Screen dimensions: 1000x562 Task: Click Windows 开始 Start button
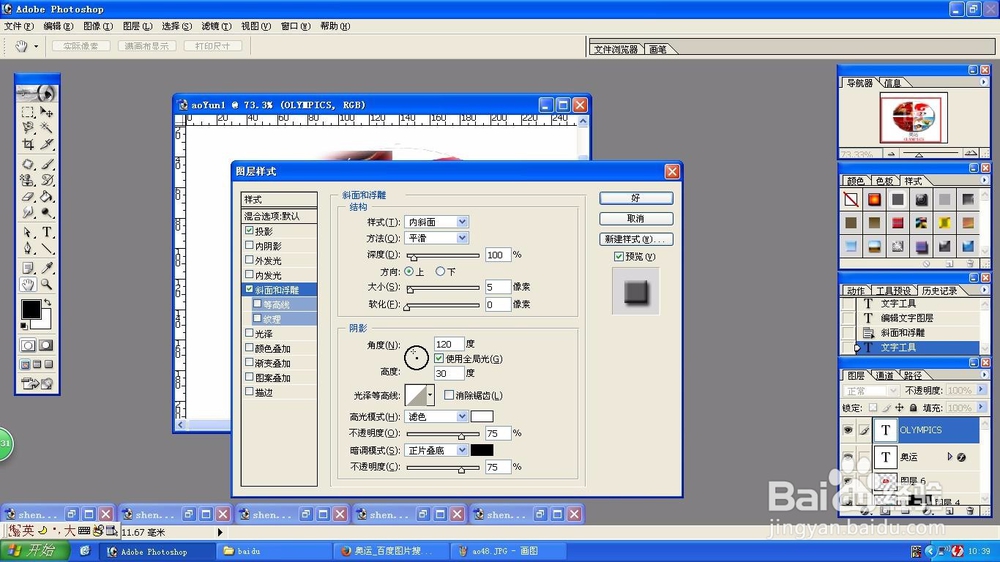[x=35, y=551]
